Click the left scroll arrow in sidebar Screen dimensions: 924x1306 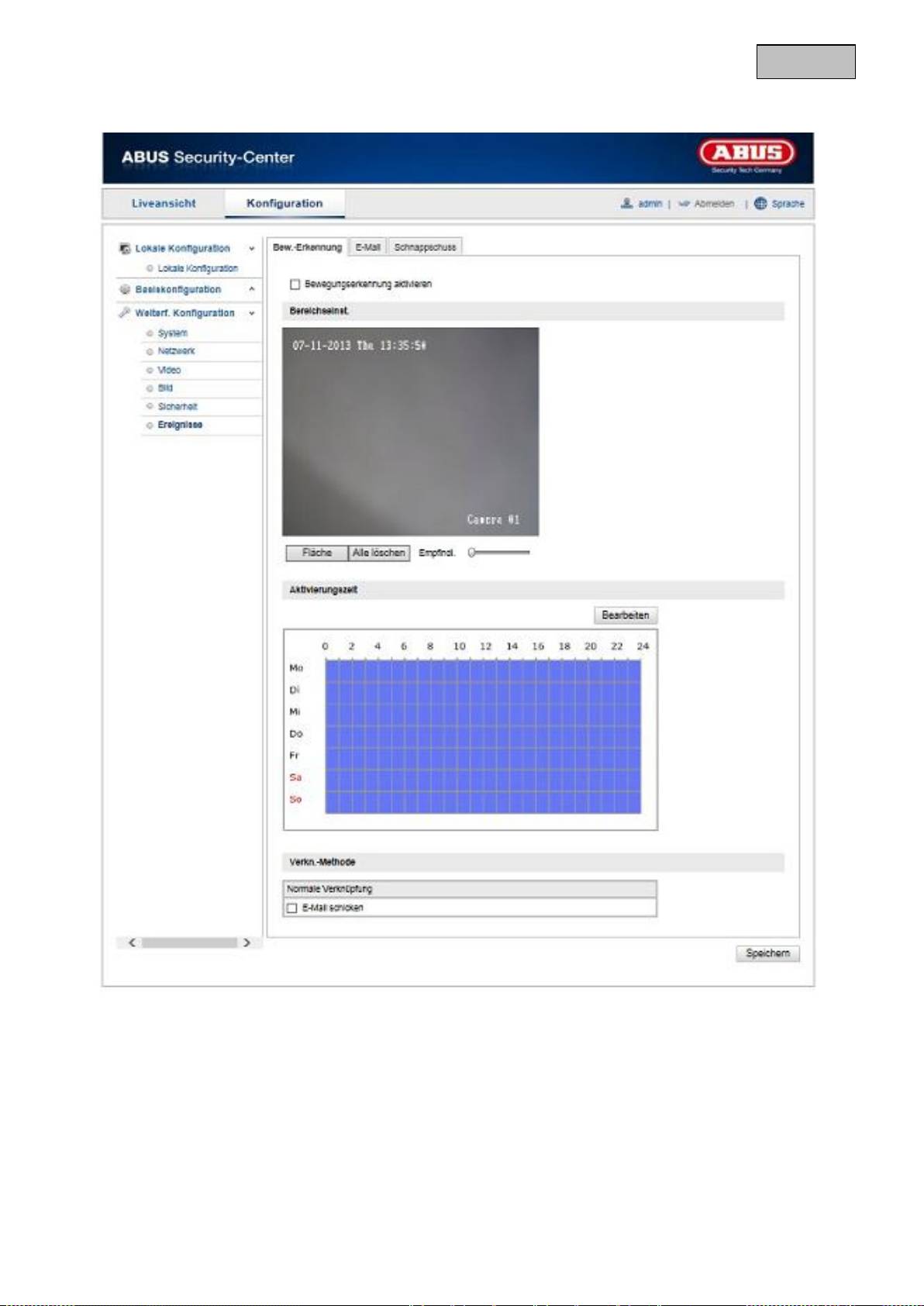(x=132, y=942)
